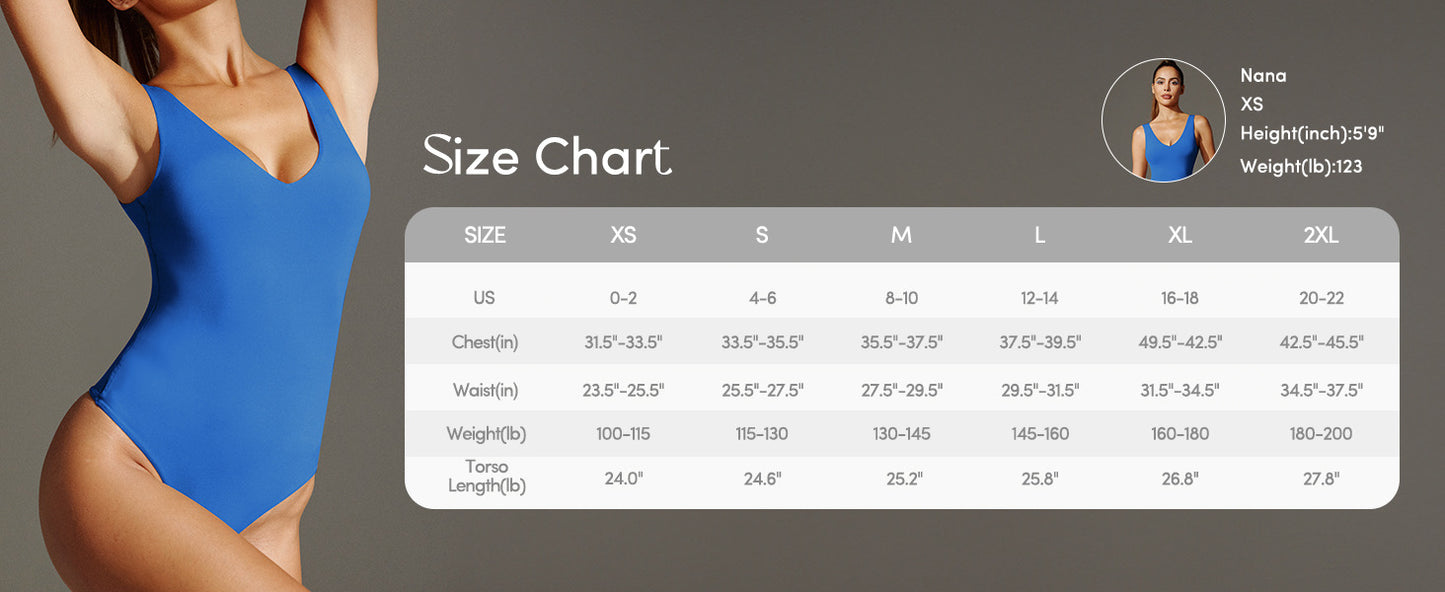Select the 2XL column header
The height and width of the screenshot is (592, 1445).
(1320, 235)
